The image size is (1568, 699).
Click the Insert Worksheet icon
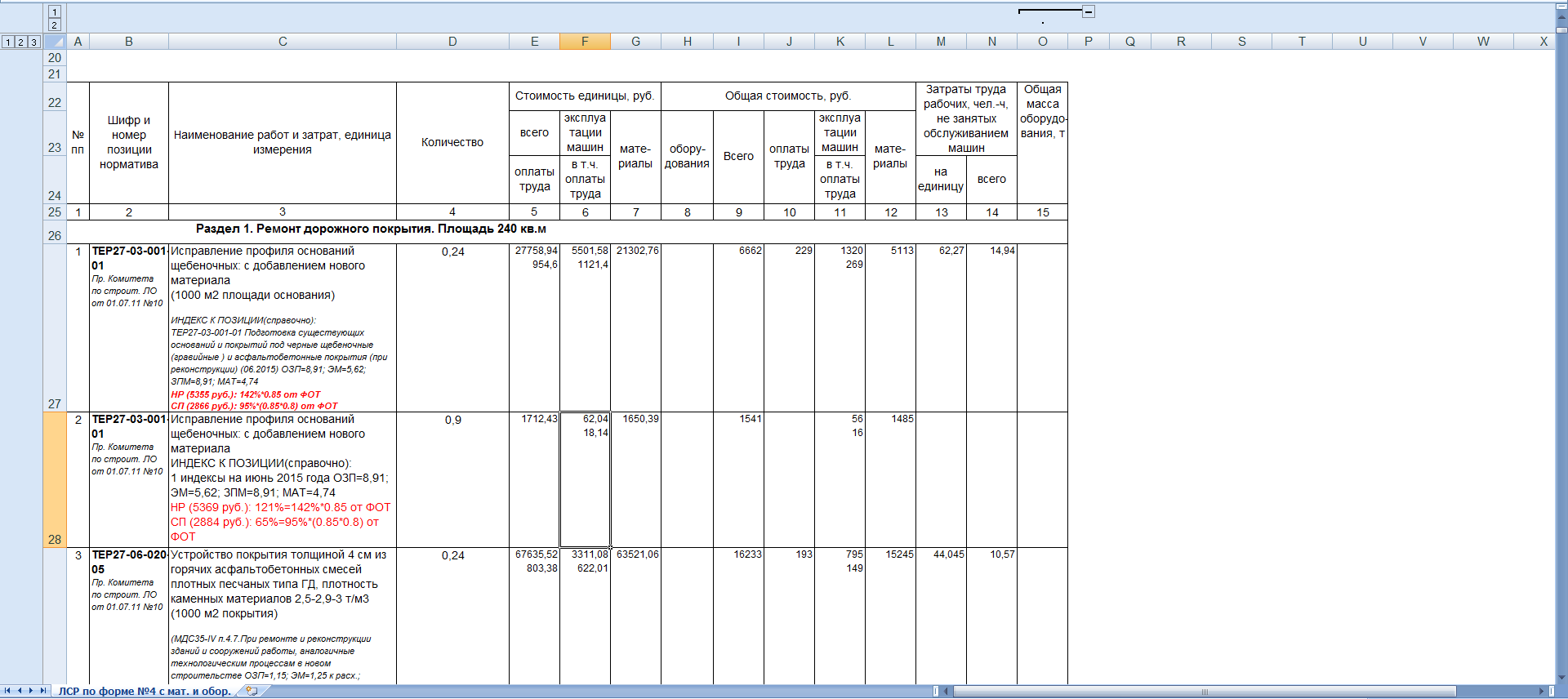(252, 691)
